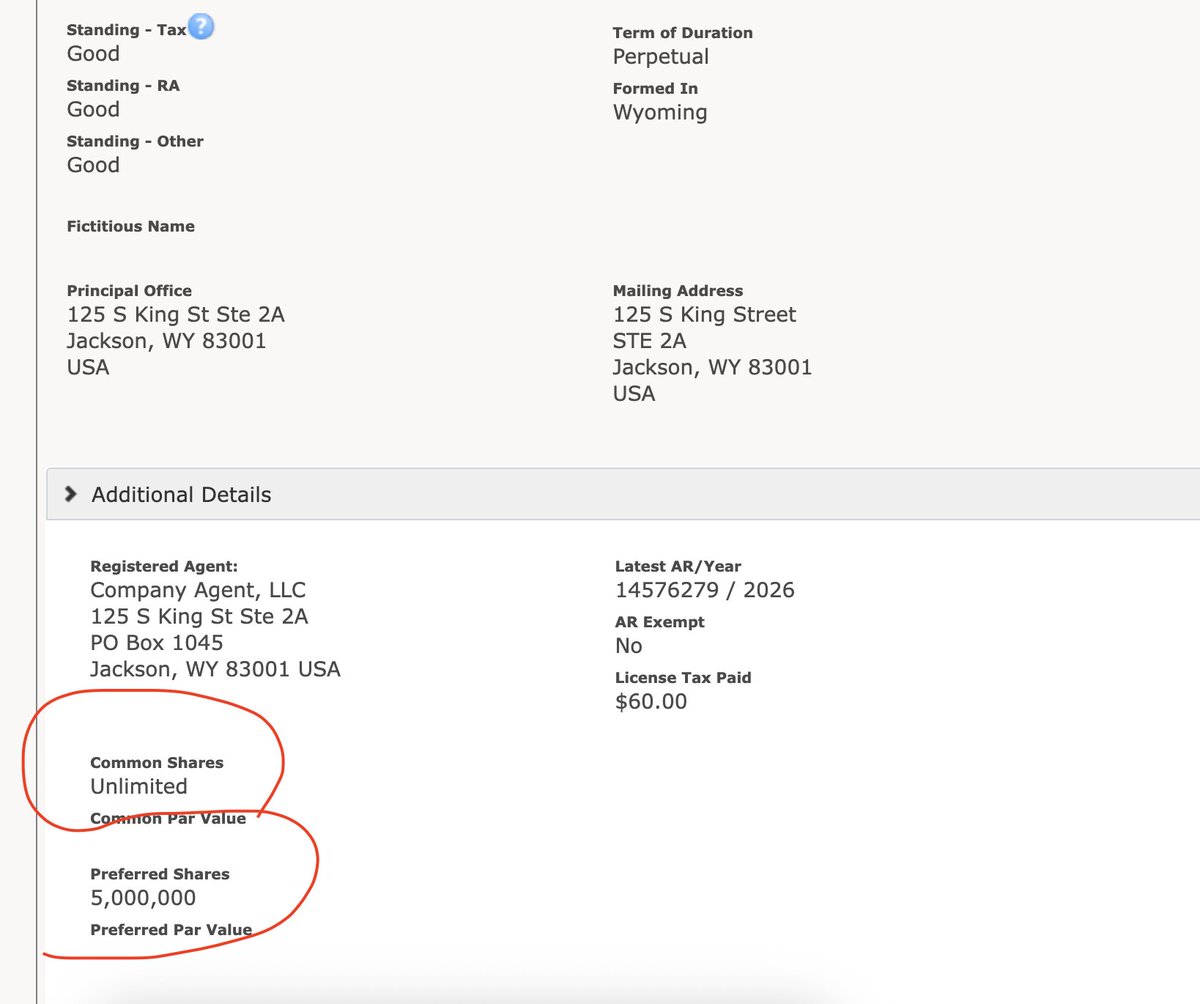Click the AR Exempt label
Screen dimensions: 1200x1004
click(660, 622)
